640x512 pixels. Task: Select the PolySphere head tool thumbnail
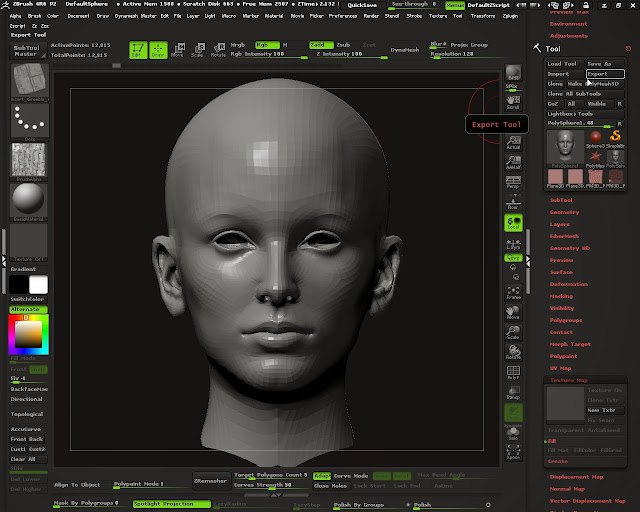[x=564, y=146]
